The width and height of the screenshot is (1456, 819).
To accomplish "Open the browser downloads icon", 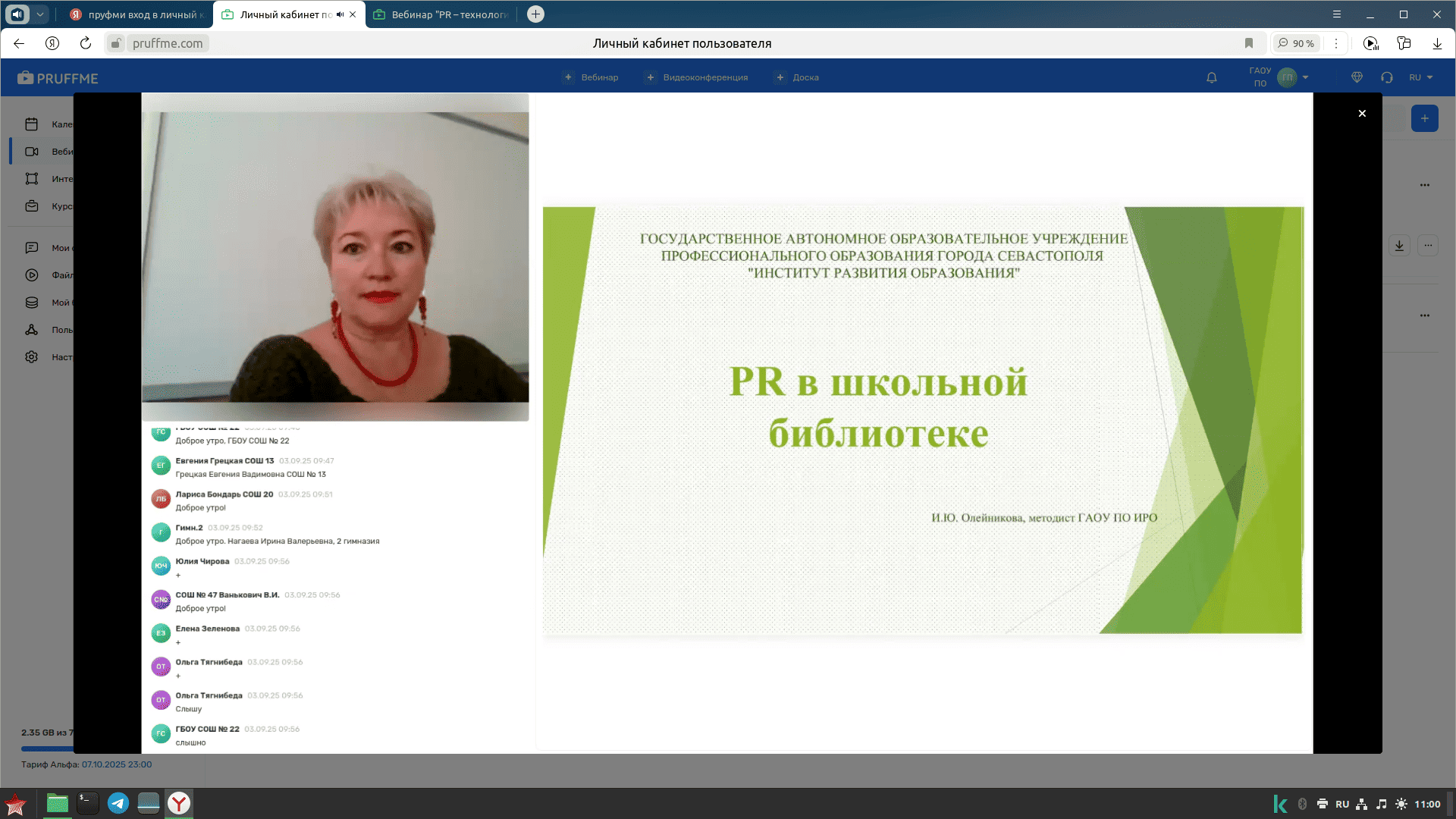I will pyautogui.click(x=1437, y=43).
